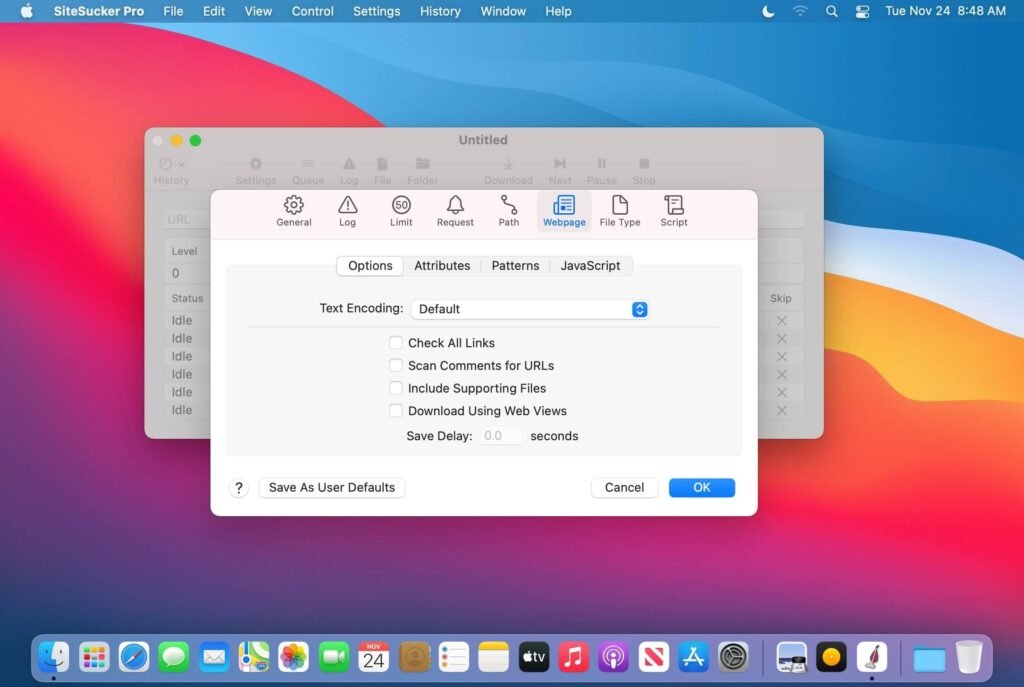This screenshot has width=1024, height=687.
Task: Click Save As User Defaults
Action: point(331,487)
